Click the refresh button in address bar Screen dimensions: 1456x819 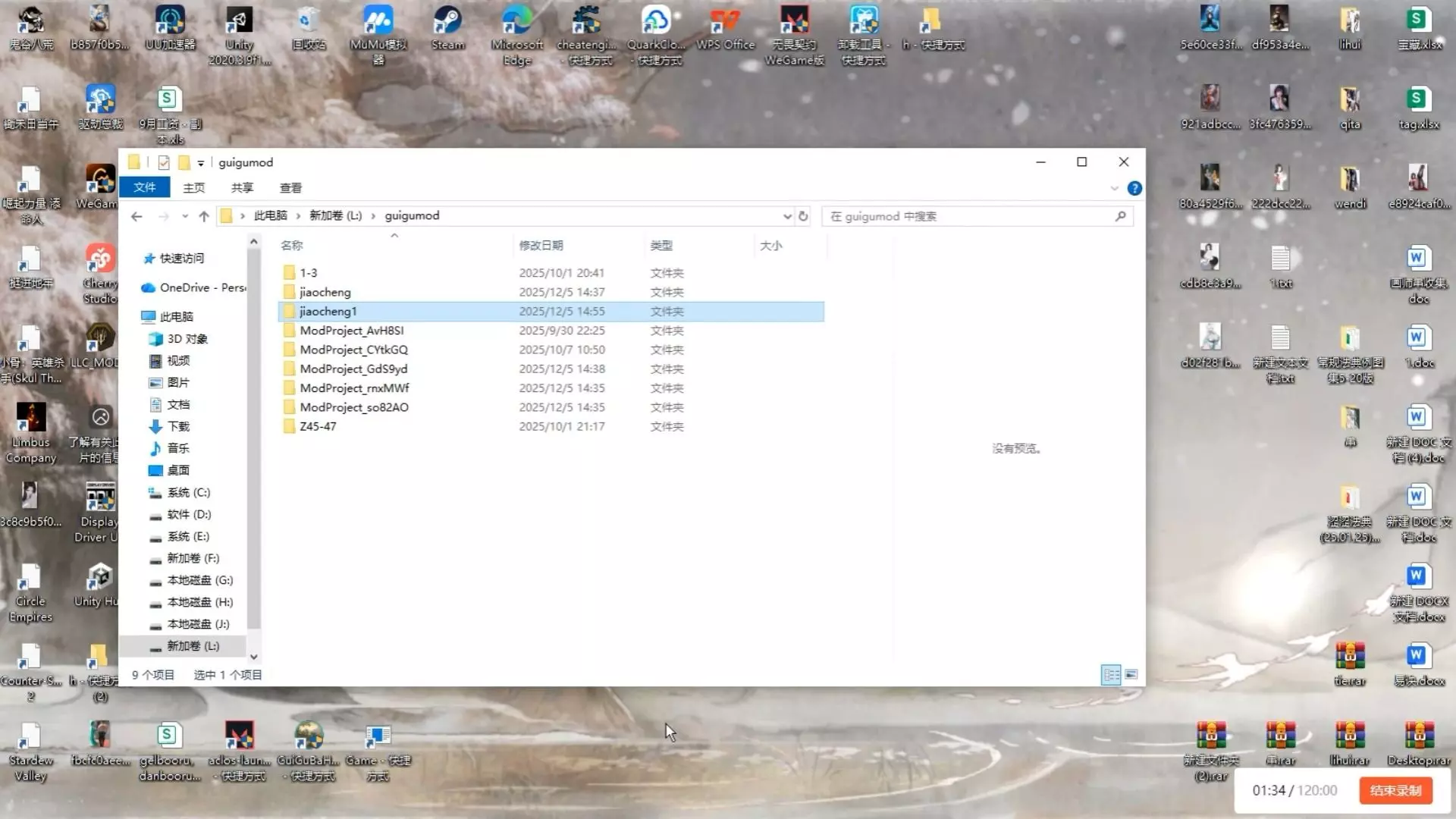(x=803, y=216)
